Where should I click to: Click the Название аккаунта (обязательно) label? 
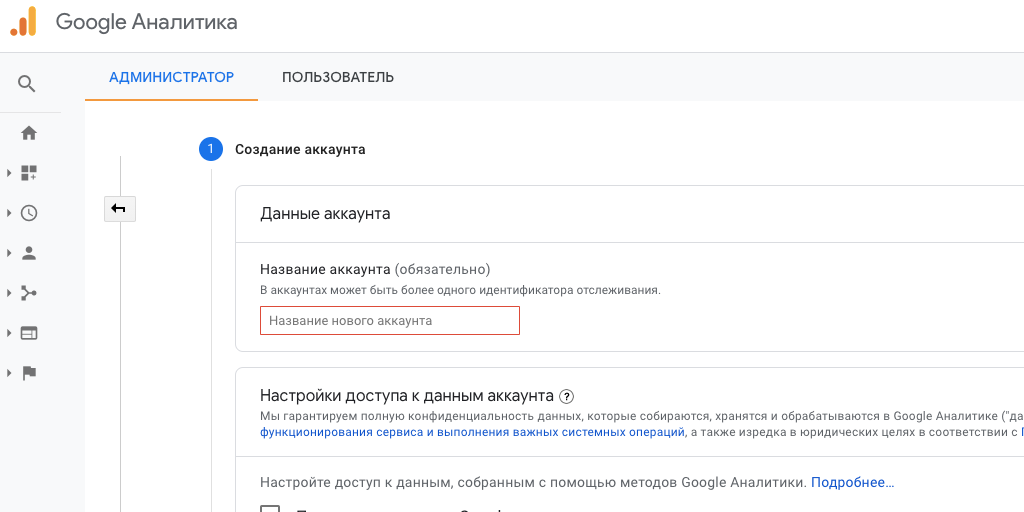[x=375, y=269]
